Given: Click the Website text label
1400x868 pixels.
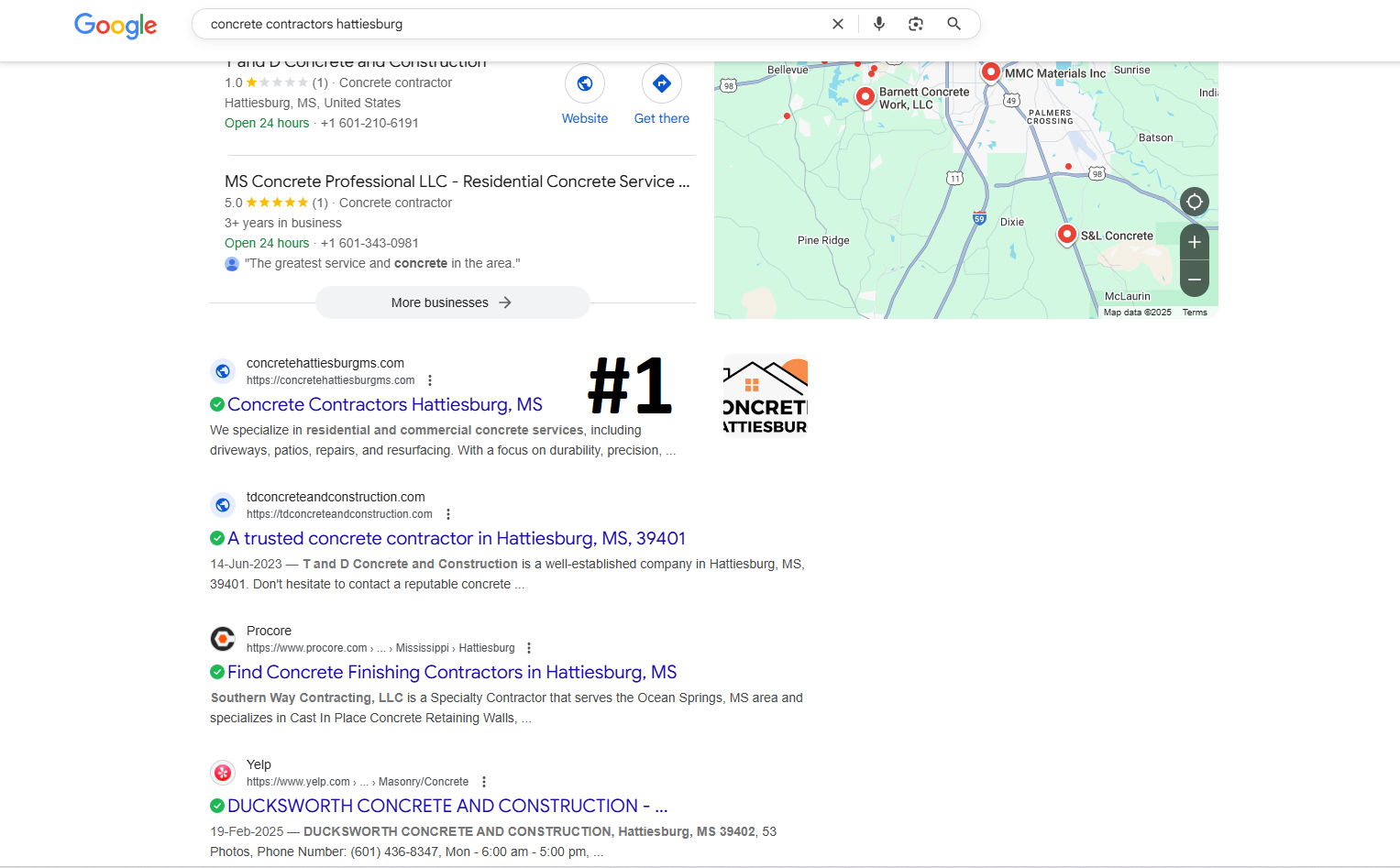Looking at the screenshot, I should (585, 118).
